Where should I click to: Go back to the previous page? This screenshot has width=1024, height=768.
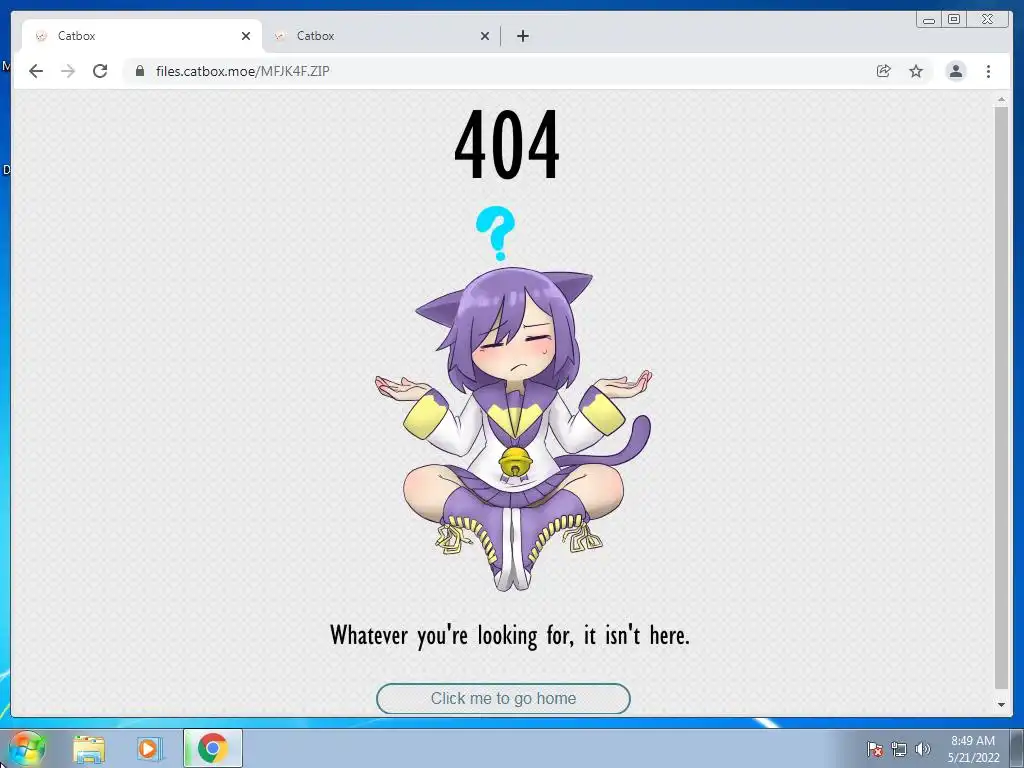(36, 71)
